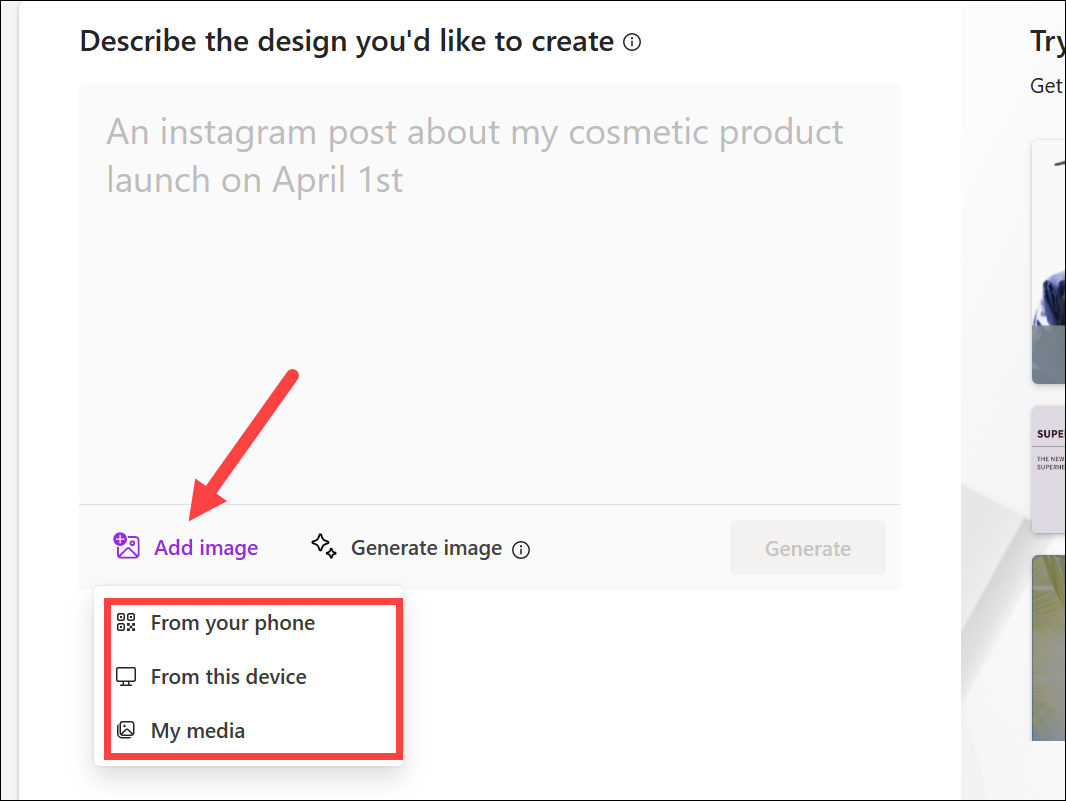Viewport: 1066px width, 801px height.
Task: Select the top sample design thumbnail
Action: point(1048,262)
